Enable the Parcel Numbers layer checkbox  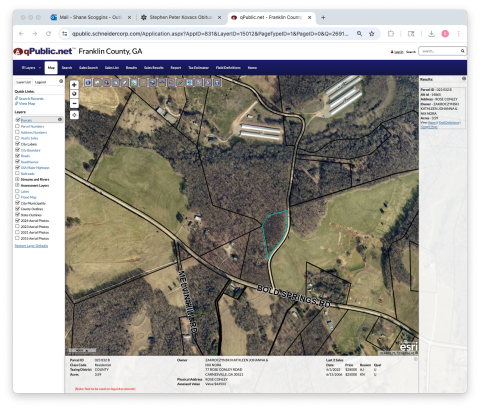(x=17, y=126)
